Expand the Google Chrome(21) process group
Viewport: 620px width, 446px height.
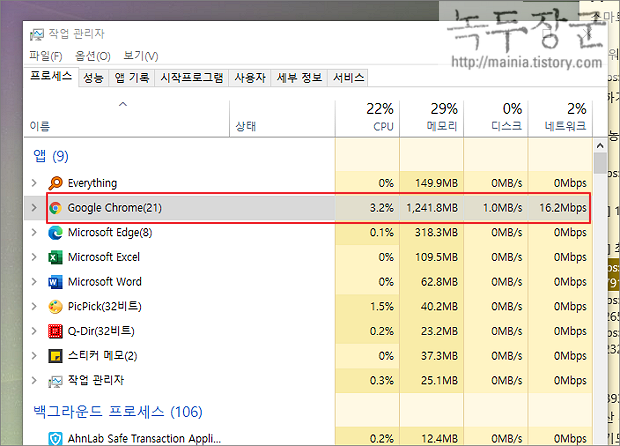click(34, 208)
